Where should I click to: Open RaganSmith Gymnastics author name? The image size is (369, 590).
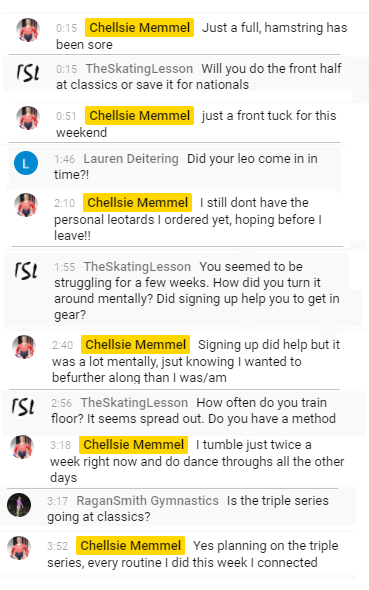pos(147,500)
